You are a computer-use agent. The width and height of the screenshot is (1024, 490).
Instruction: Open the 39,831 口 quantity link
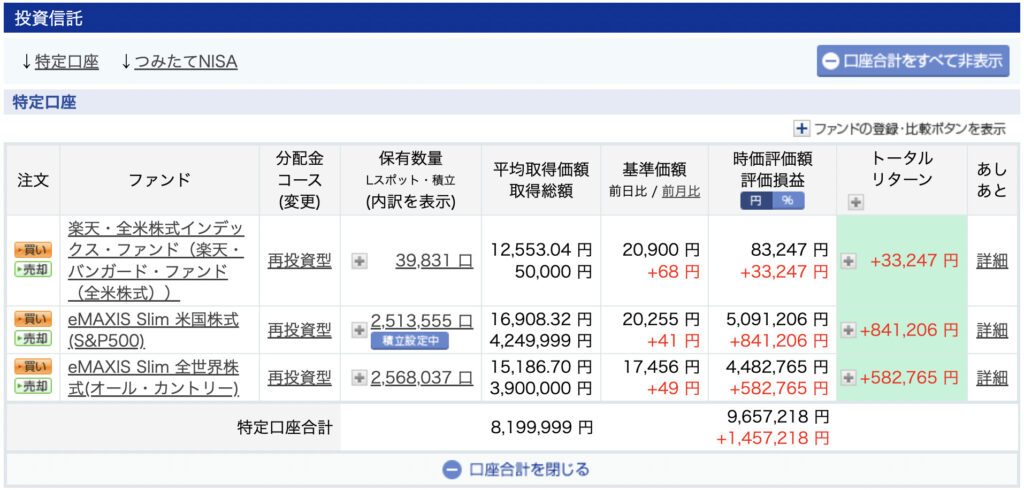pos(434,261)
